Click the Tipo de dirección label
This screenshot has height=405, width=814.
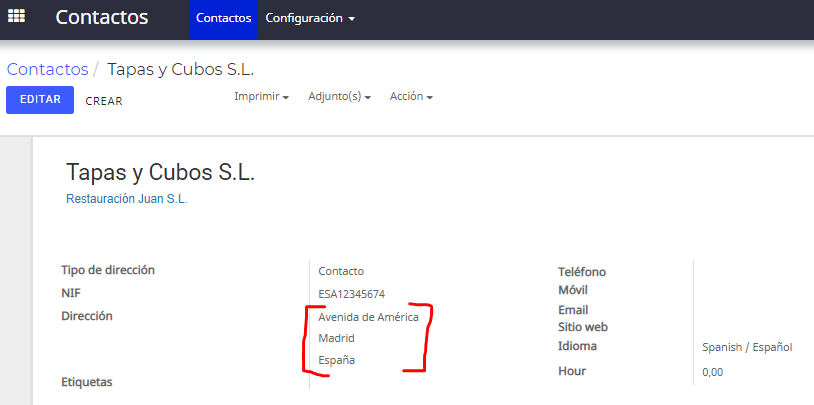[108, 270]
